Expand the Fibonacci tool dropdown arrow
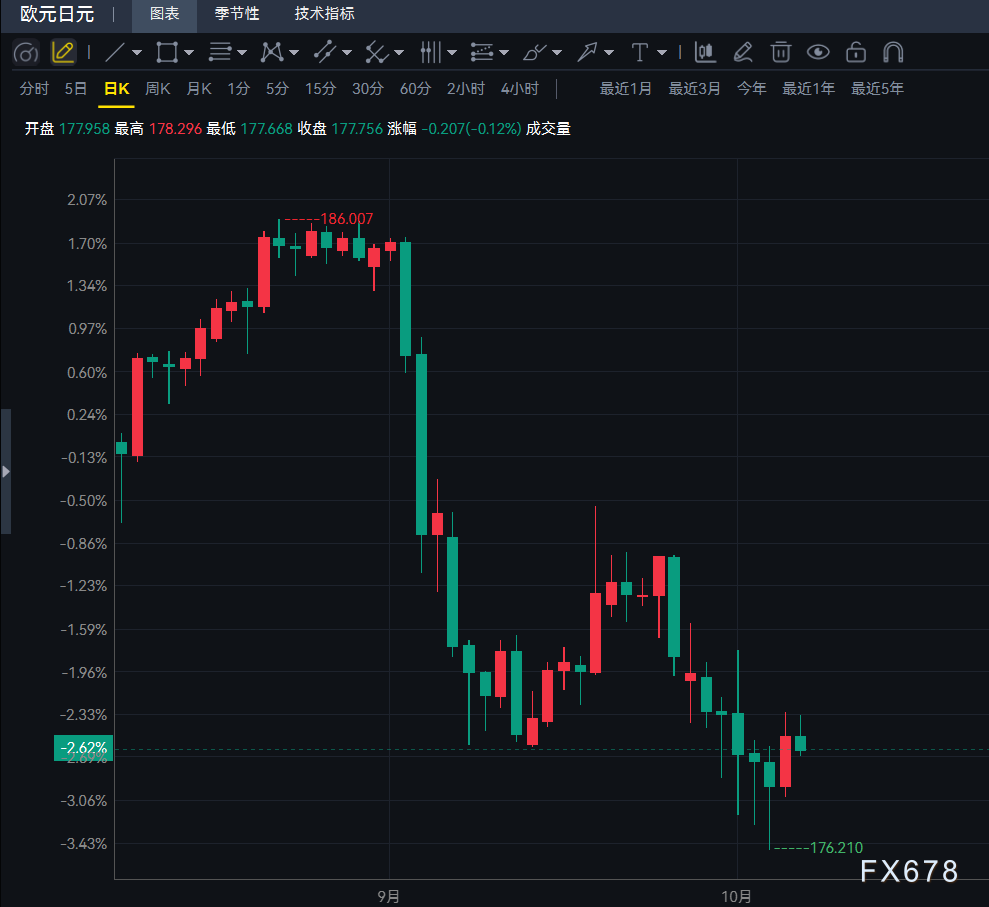Screen dimensions: 989x907 click(503, 53)
